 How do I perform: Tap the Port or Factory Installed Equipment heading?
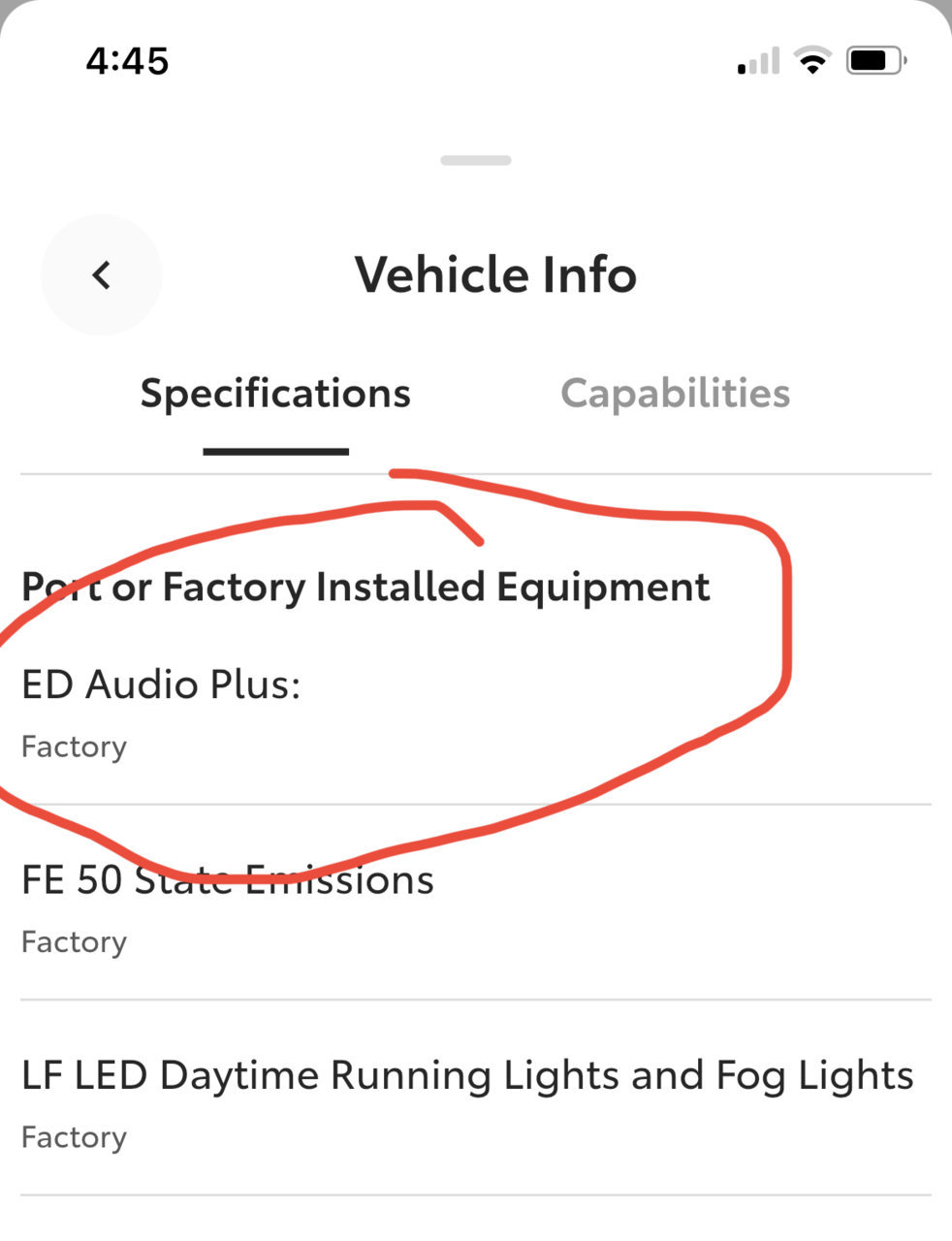tap(365, 588)
